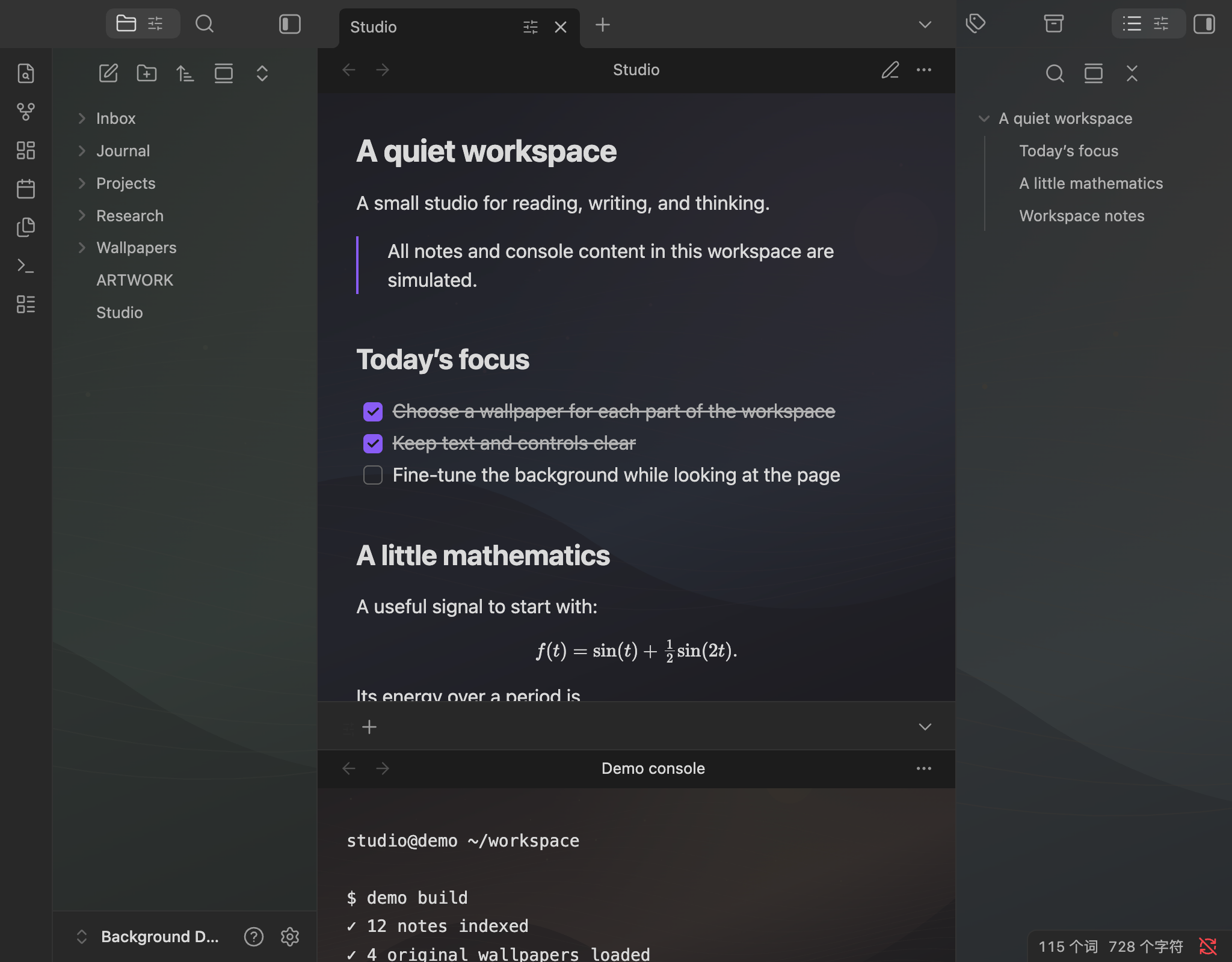This screenshot has width=1232, height=962.
Task: Expand the Wallpapers folder
Action: [x=82, y=248]
